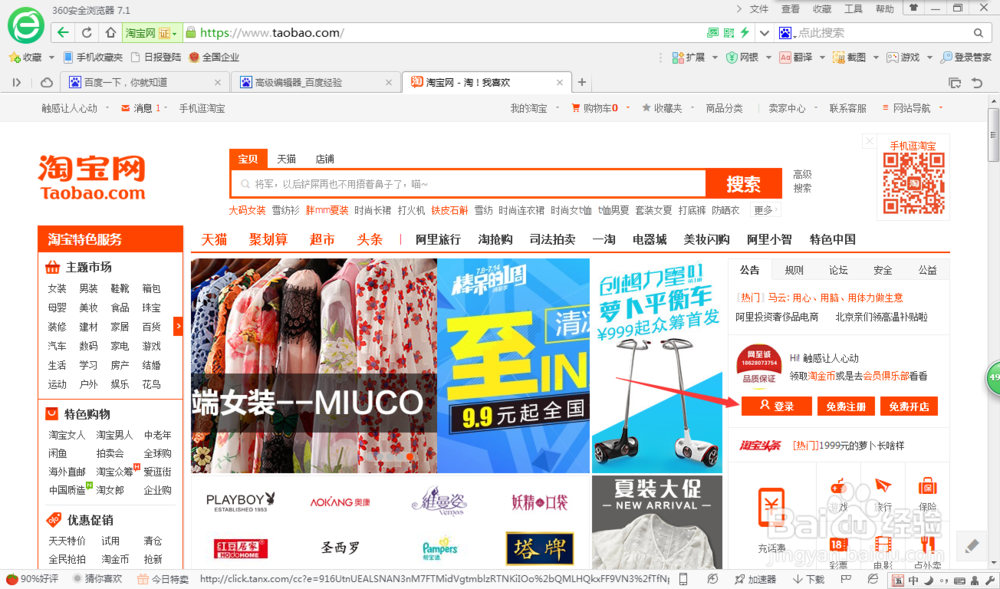Screen dimensions: 1000x589
Task: Toggle the lightning speed mode in address bar
Action: tap(744, 31)
